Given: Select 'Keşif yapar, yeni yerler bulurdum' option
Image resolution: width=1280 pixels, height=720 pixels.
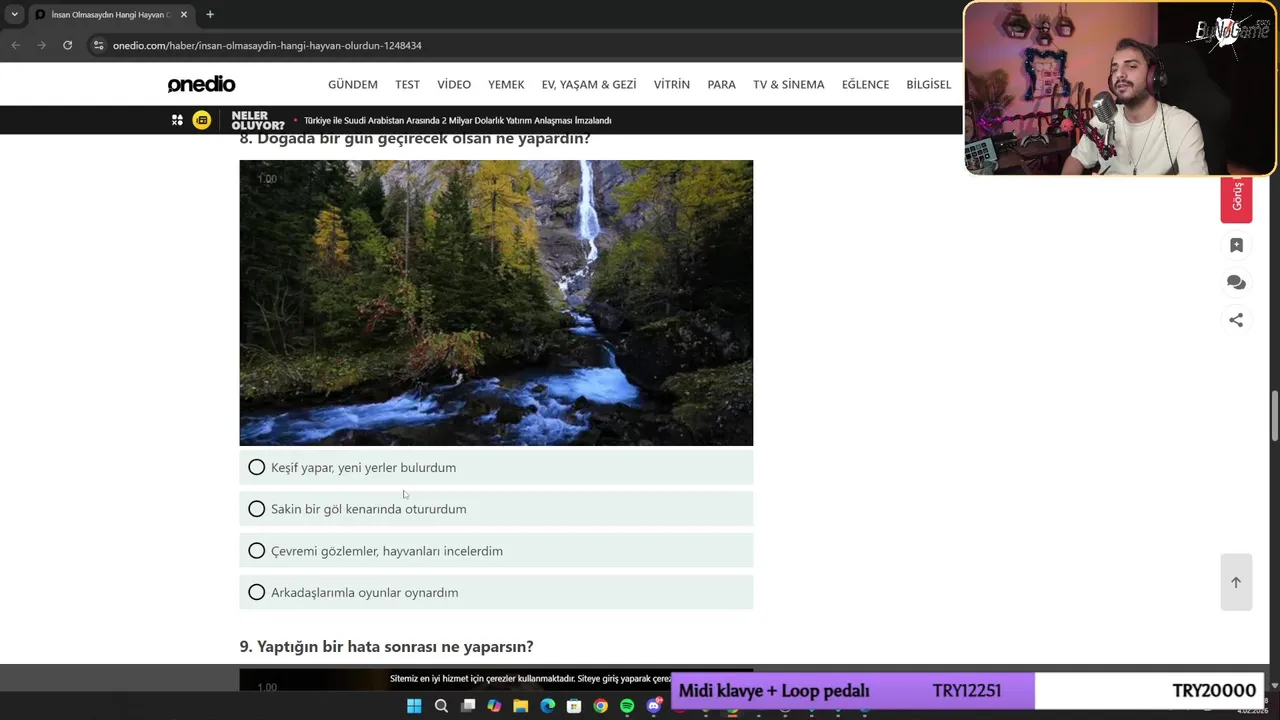Looking at the screenshot, I should click(x=496, y=467).
